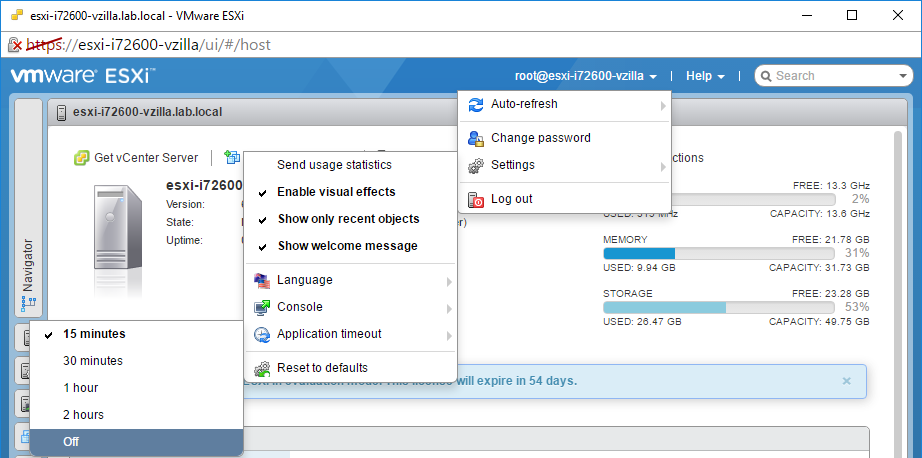922x458 pixels.
Task: Click the Change password user-lock icon
Action: [475, 138]
